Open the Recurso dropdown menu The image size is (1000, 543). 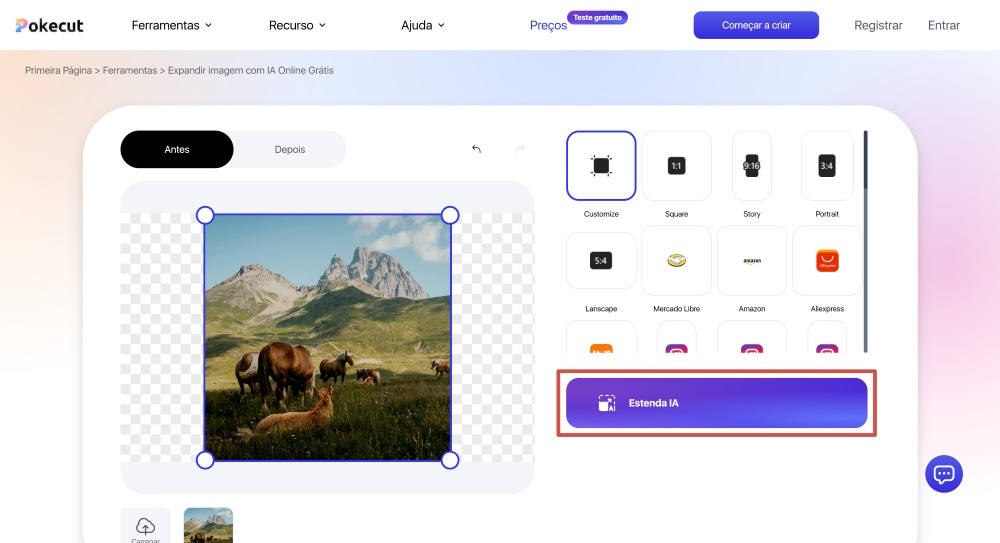297,25
